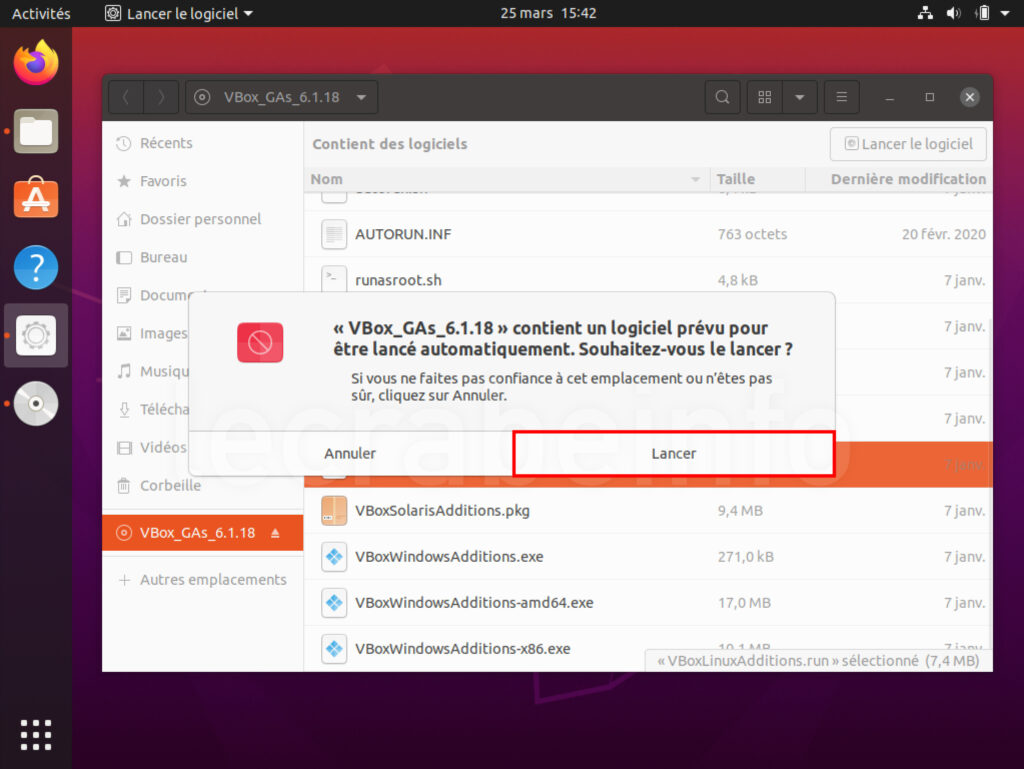
Task: Select the AUTORUN.INF file
Action: tap(648, 234)
